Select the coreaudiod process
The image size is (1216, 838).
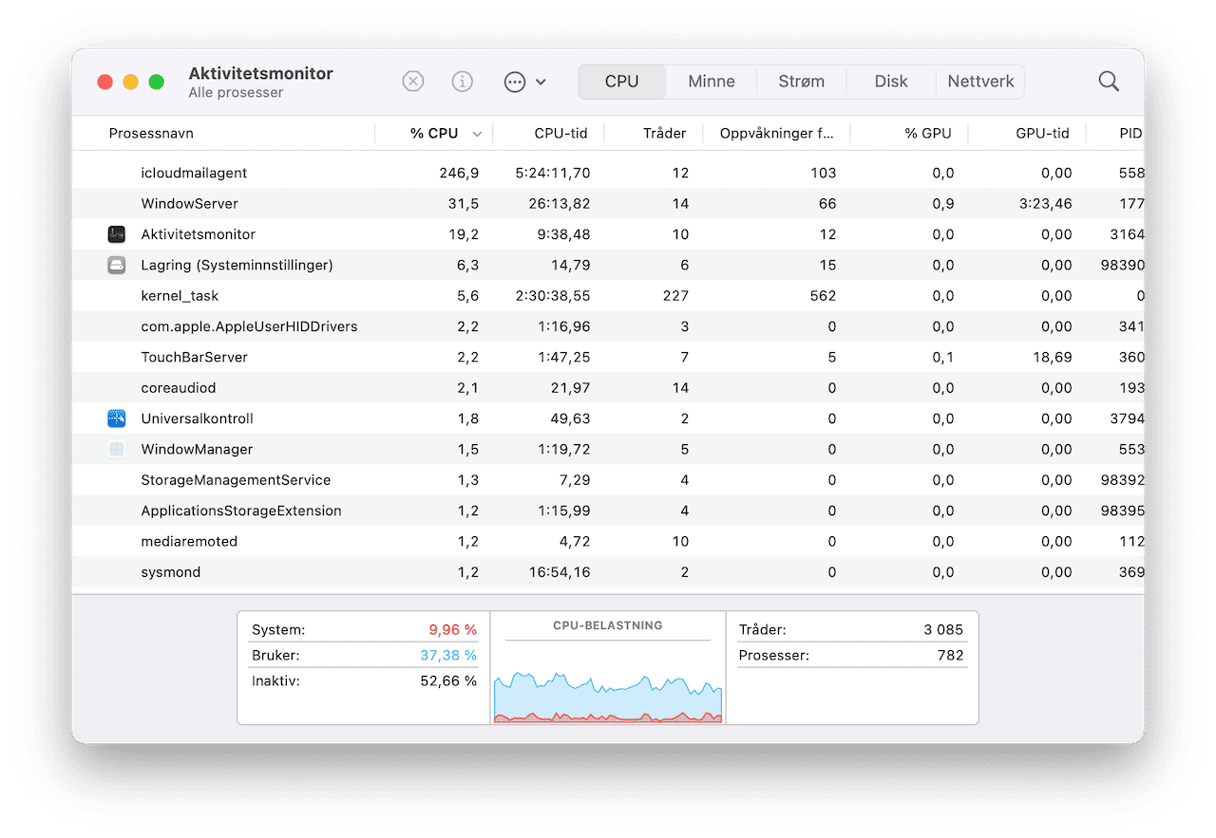(608, 388)
